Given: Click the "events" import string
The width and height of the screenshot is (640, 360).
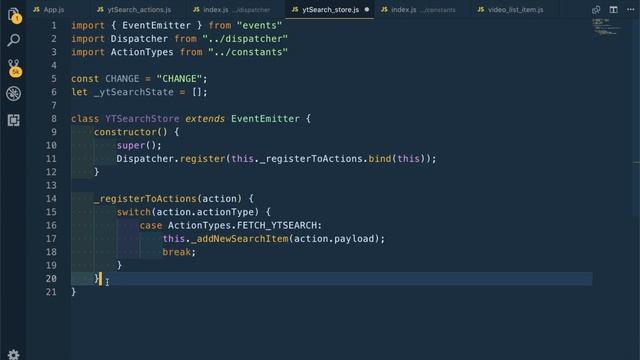Looking at the screenshot, I should [x=259, y=25].
